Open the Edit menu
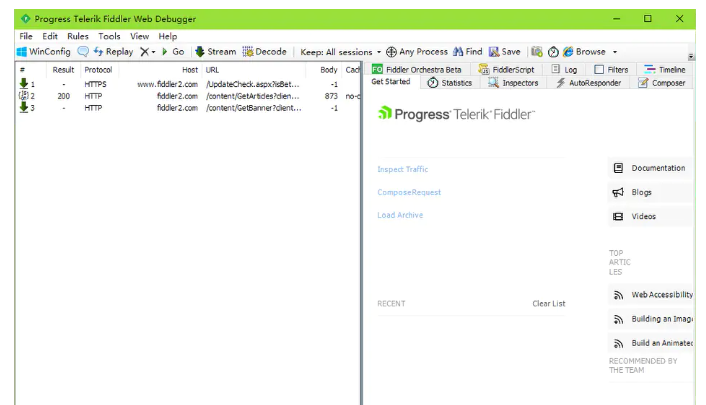 50,36
